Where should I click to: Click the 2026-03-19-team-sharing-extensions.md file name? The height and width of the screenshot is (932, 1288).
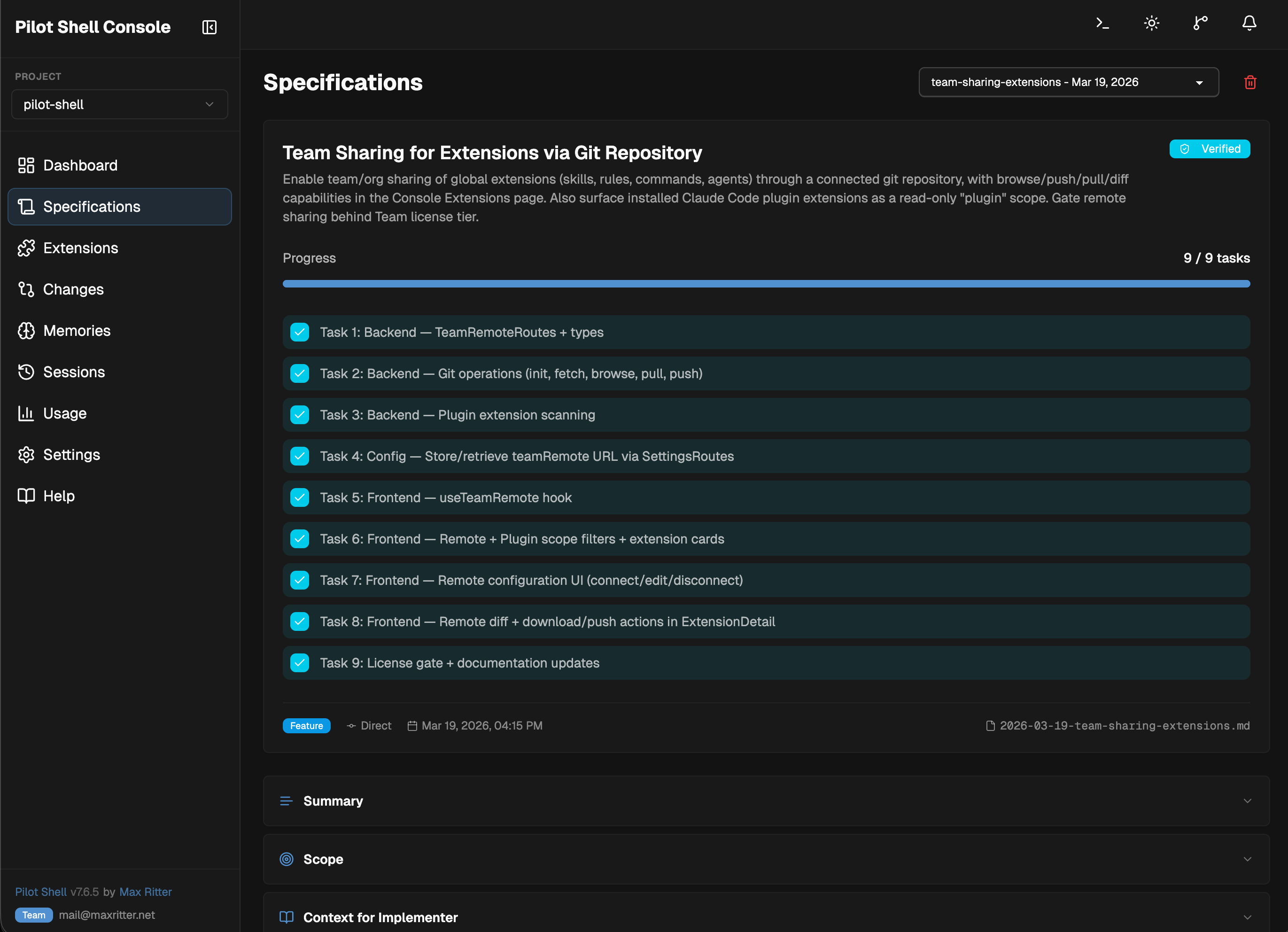tap(1124, 726)
